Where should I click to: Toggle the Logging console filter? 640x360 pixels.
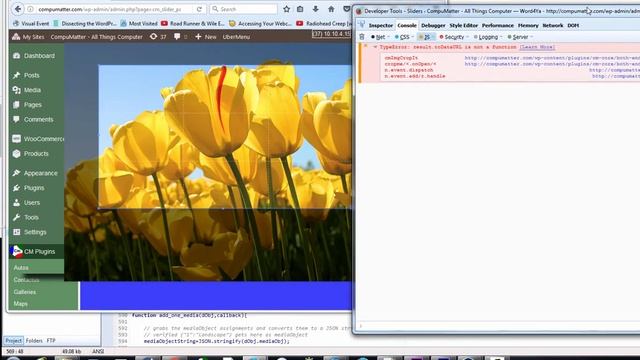pos(488,37)
